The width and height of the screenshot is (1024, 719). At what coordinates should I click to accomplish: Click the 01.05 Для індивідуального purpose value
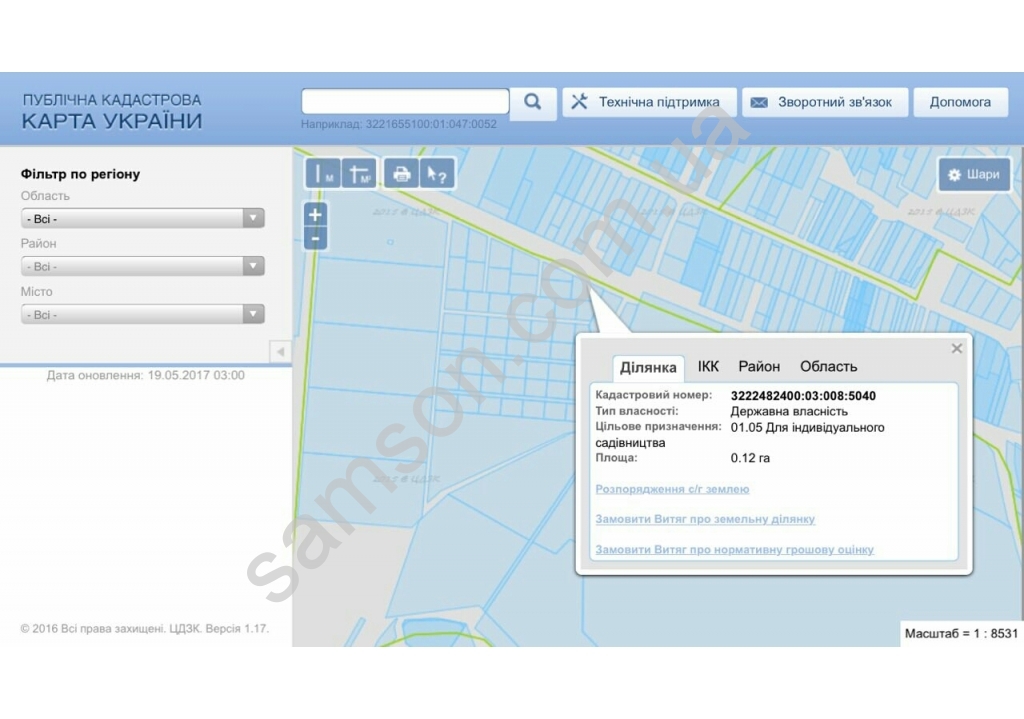click(x=807, y=428)
